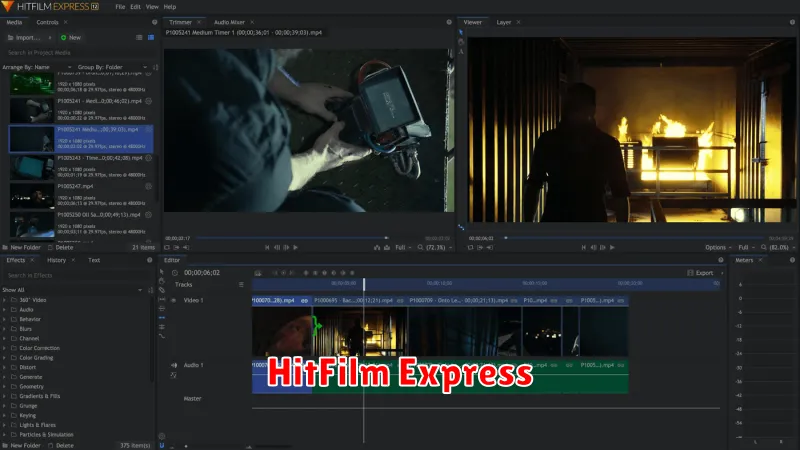Click Trimmer insert clip icon
This screenshot has height=450, width=800.
point(377,247)
